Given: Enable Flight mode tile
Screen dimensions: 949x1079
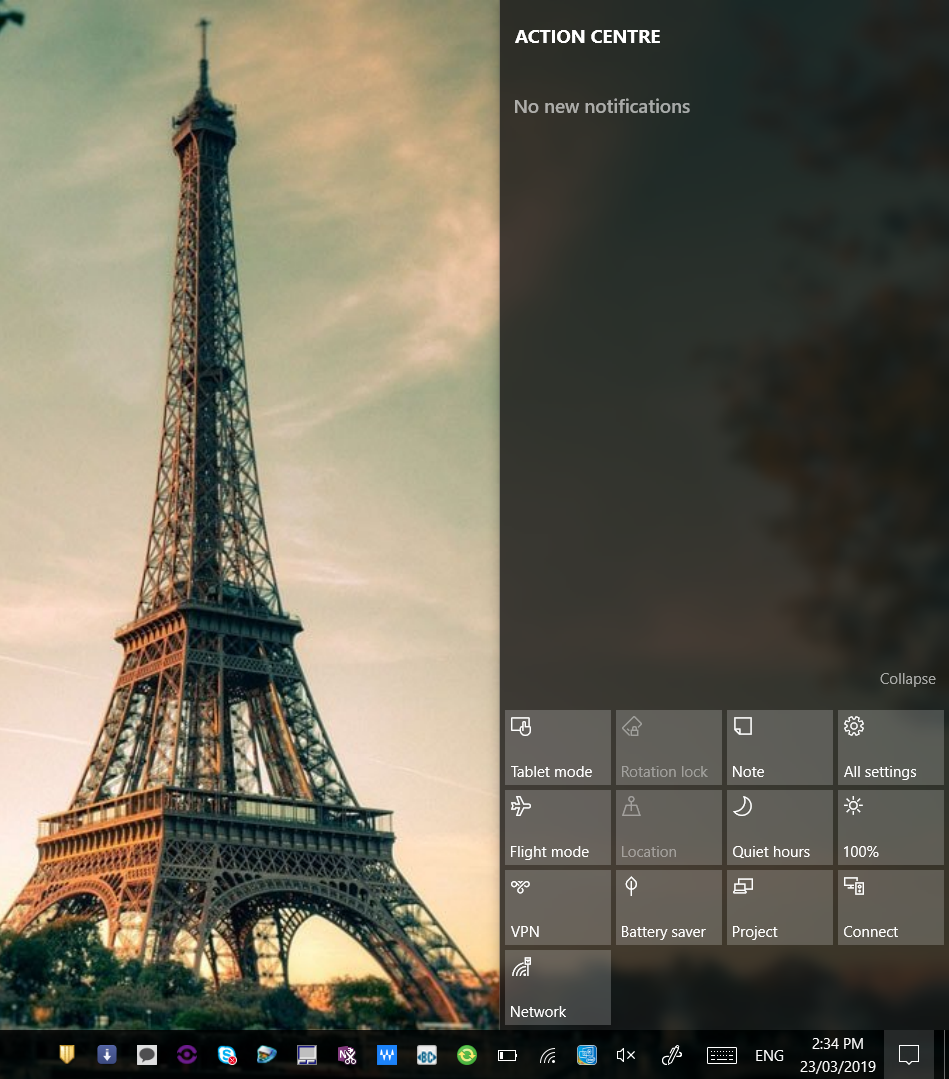Looking at the screenshot, I should coord(557,827).
